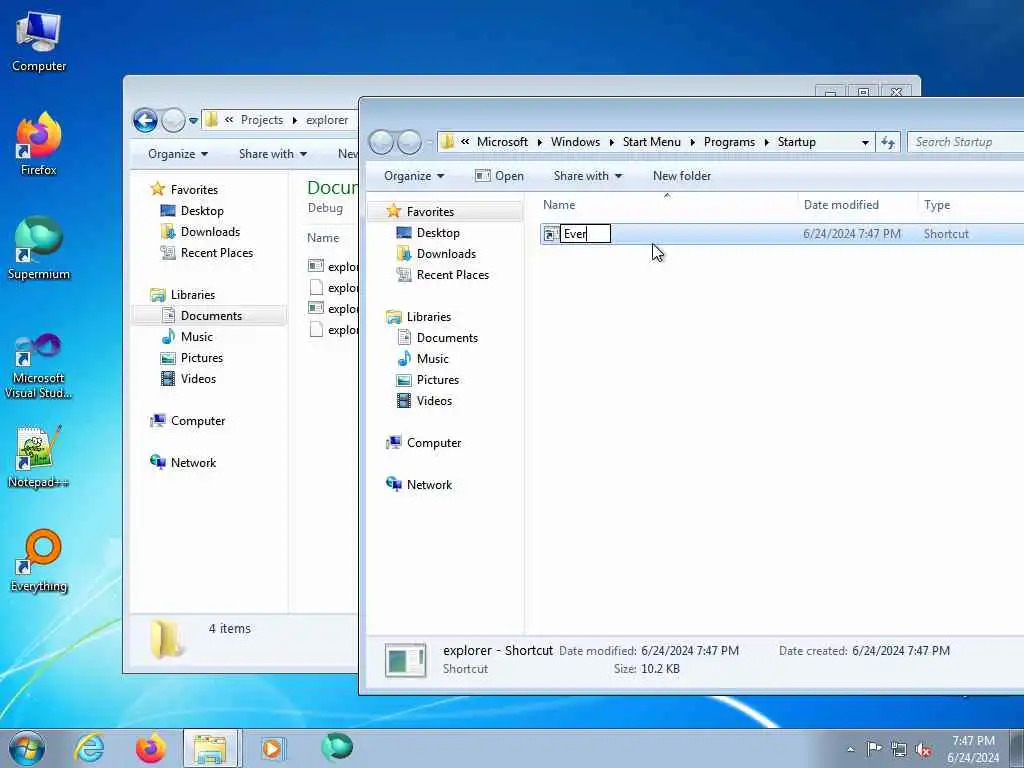This screenshot has width=1024, height=768.
Task: Open the taskbar clock showing 7:47 PM
Action: click(973, 749)
